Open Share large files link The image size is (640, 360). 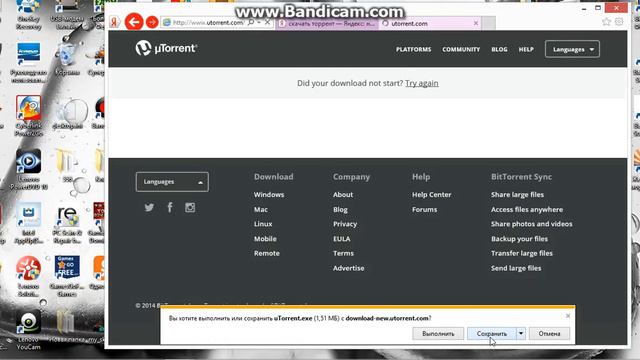(518, 195)
